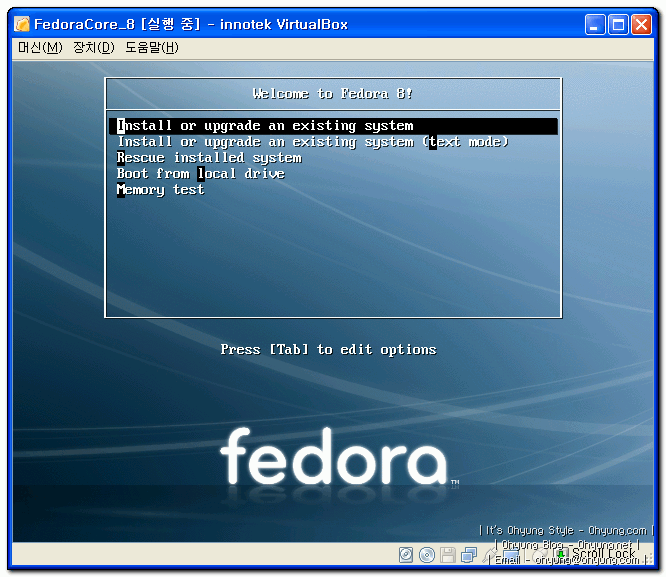Viewport: 666px width, 577px height.
Task: Click the hard disk activity icon in status bar
Action: [406, 555]
